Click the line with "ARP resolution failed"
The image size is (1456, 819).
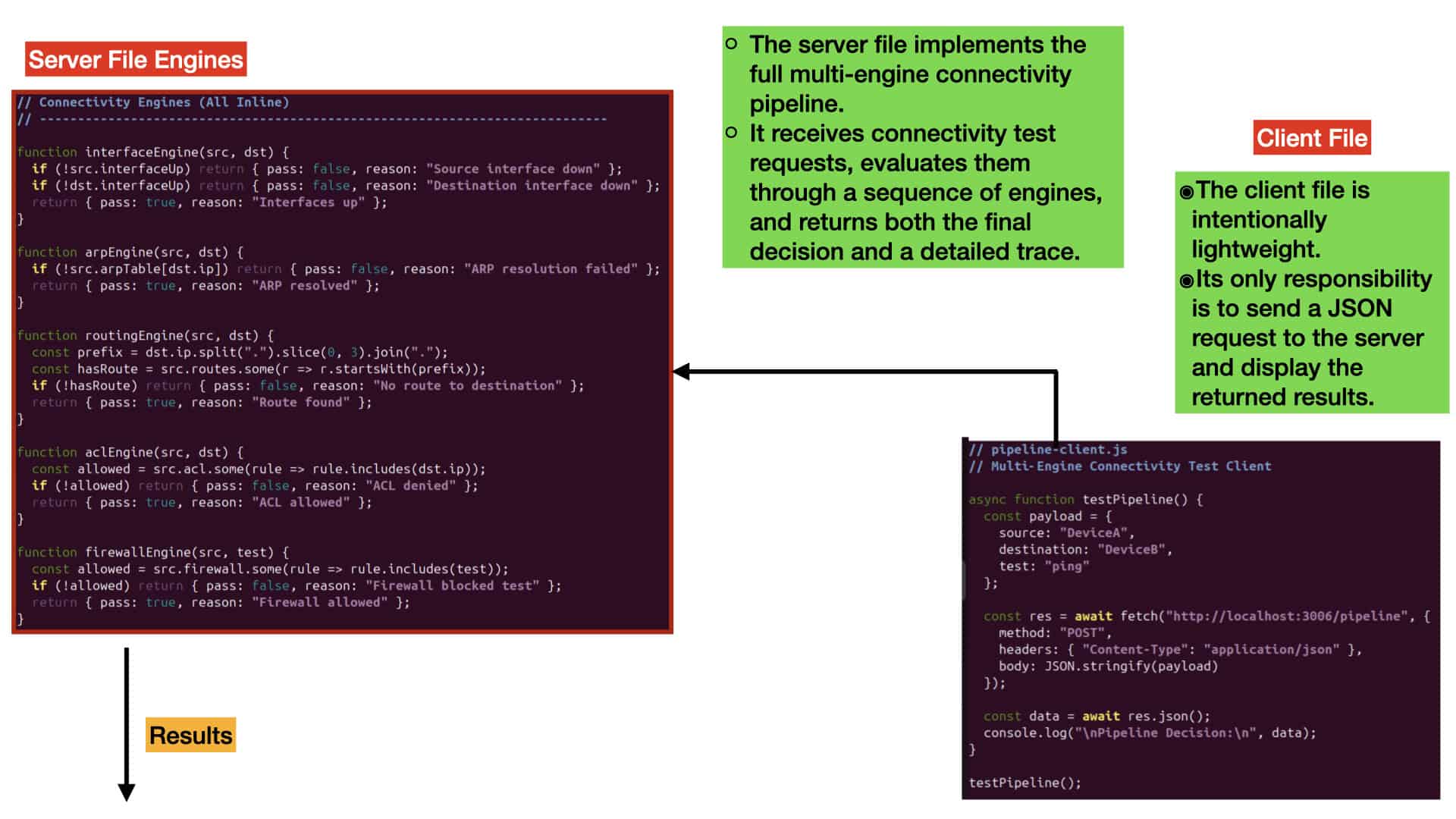[346, 269]
